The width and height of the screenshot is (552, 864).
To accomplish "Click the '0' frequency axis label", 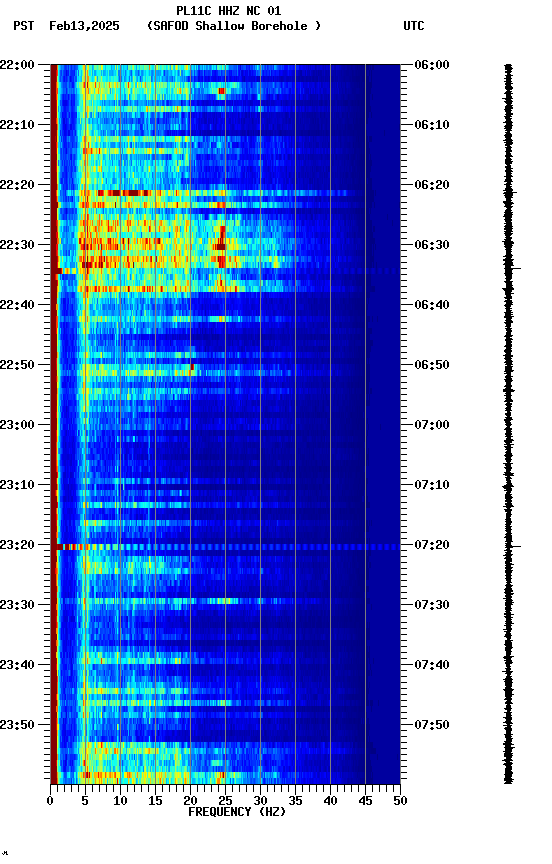I will click(51, 802).
